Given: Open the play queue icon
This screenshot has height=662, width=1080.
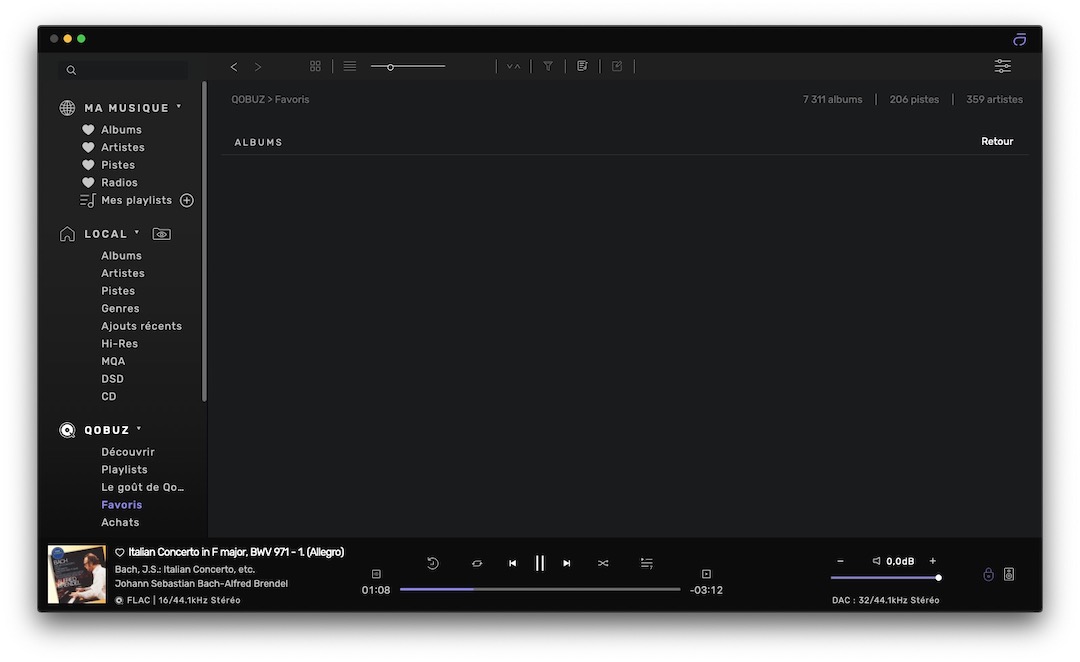Looking at the screenshot, I should coord(647,563).
